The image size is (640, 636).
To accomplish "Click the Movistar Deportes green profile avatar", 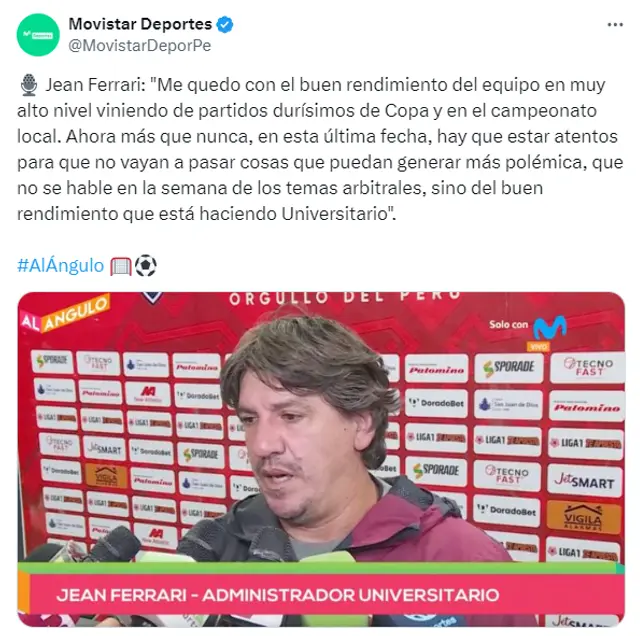I will click(x=38, y=35).
